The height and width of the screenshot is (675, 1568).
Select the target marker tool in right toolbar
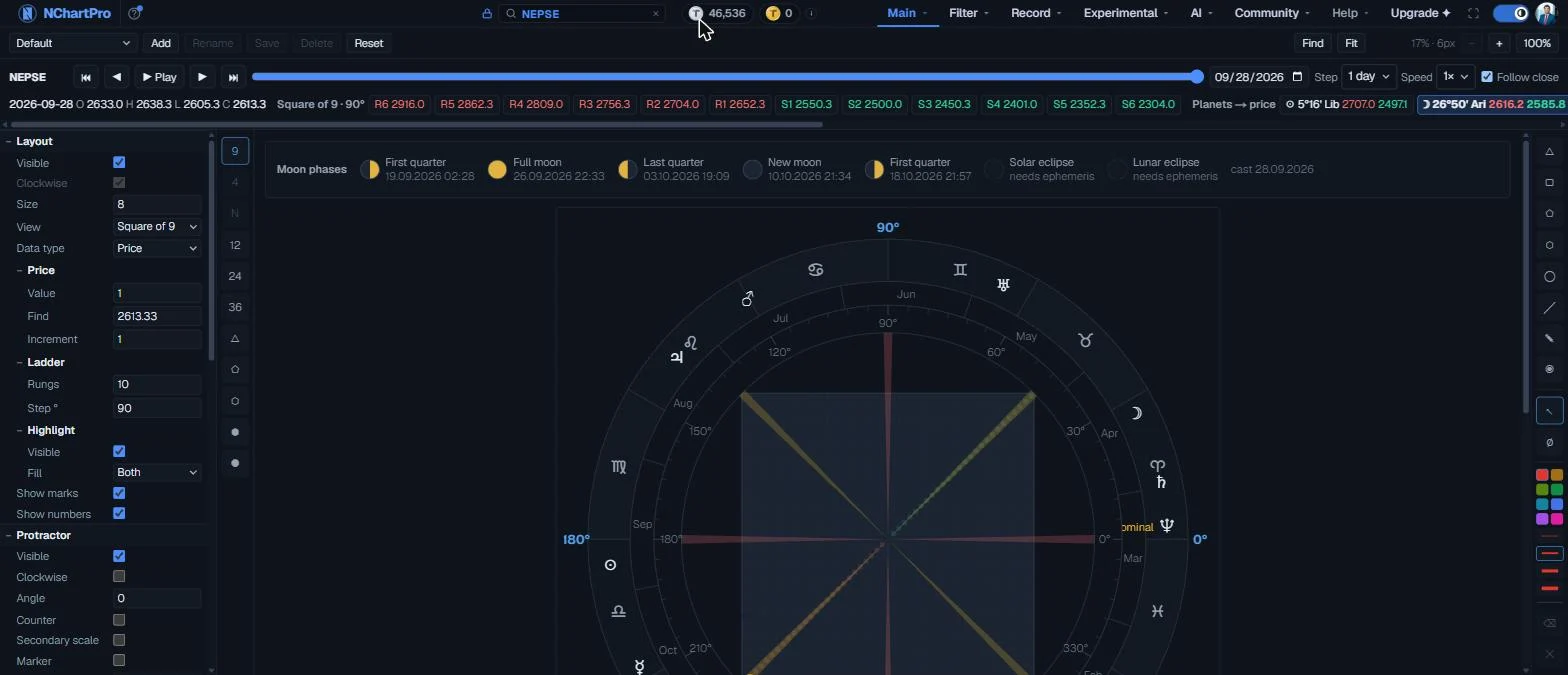[1549, 369]
